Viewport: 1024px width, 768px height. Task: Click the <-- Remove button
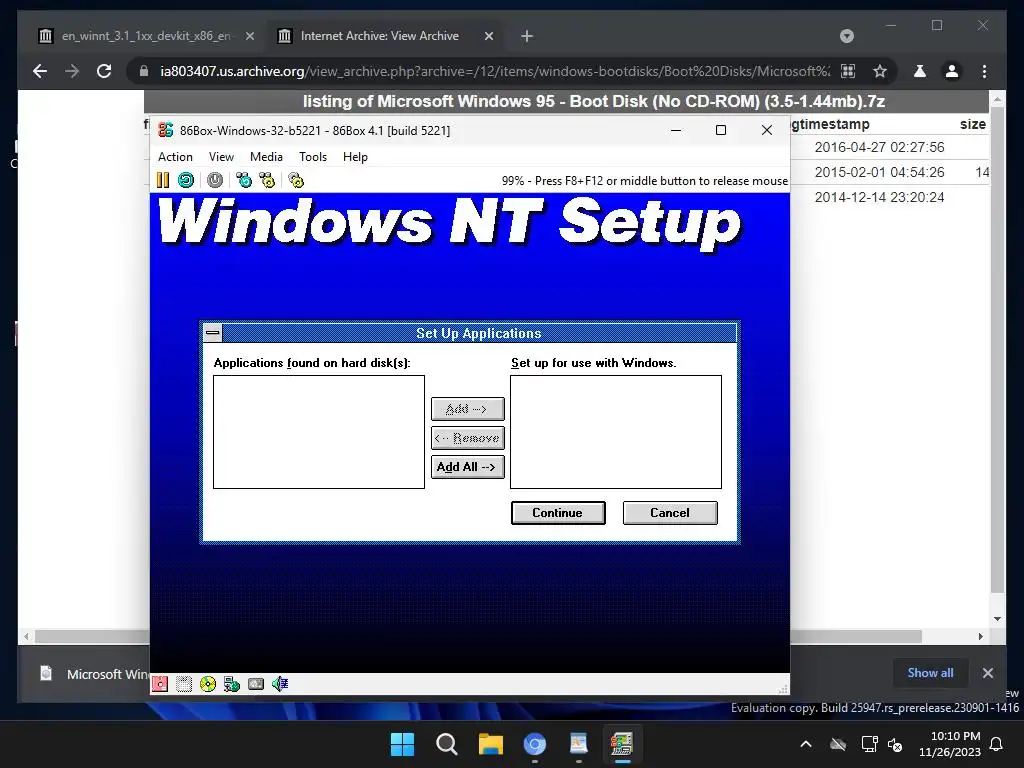tap(468, 438)
